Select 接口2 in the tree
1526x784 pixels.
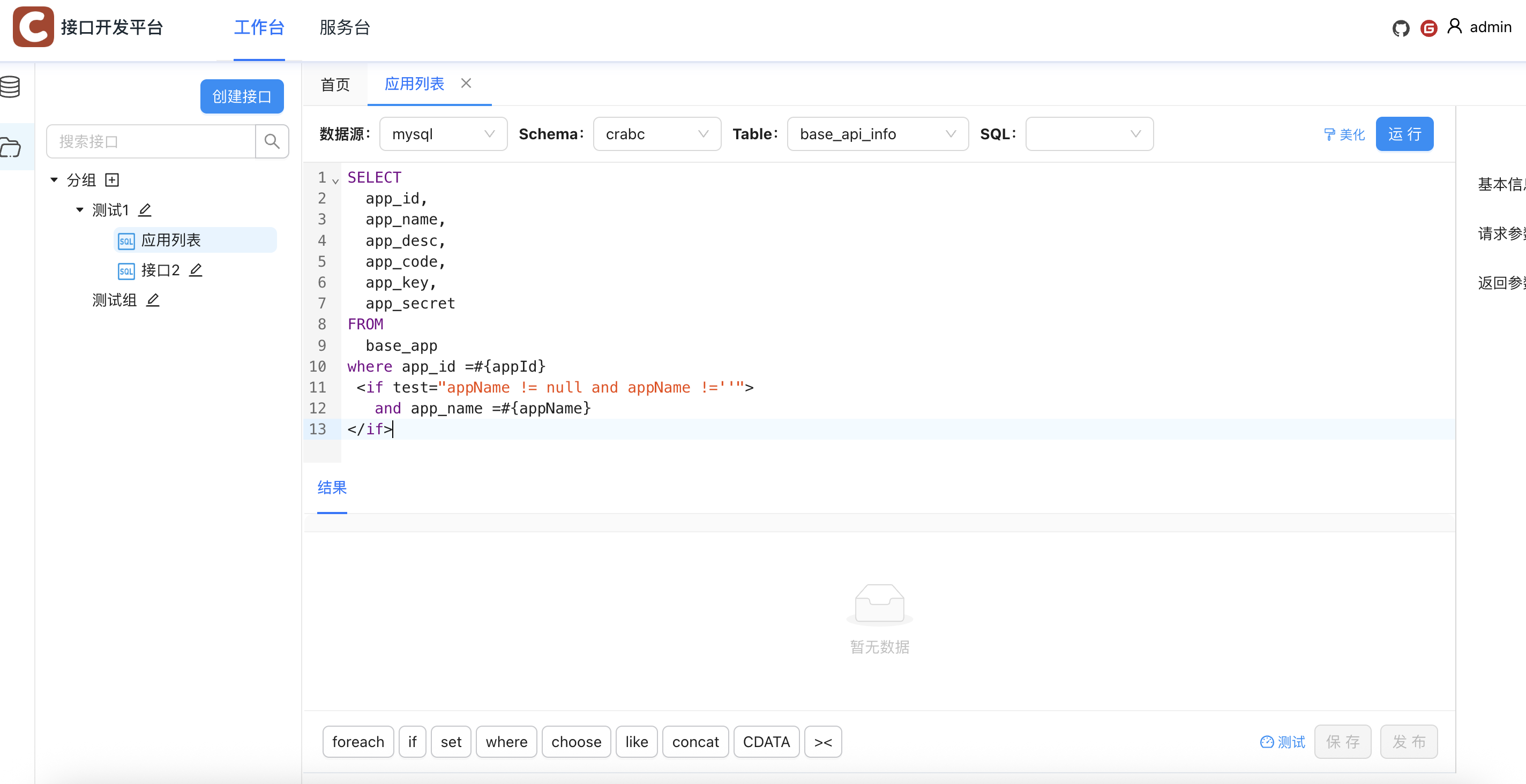(160, 270)
